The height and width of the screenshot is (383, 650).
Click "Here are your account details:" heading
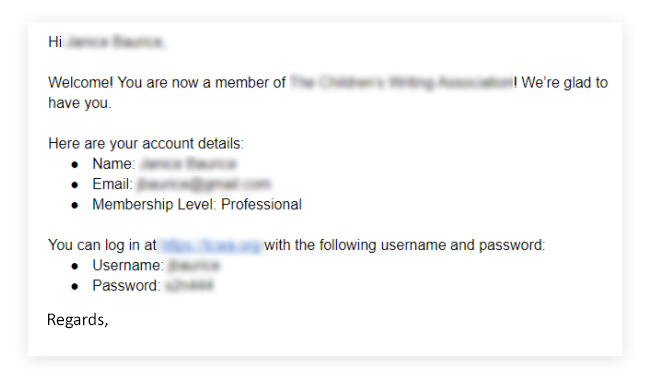click(146, 143)
